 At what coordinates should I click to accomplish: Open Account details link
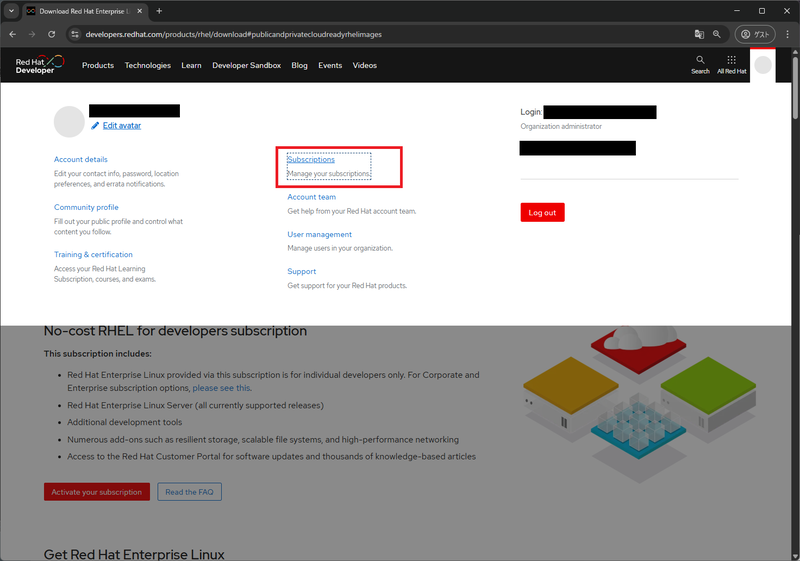(x=81, y=159)
